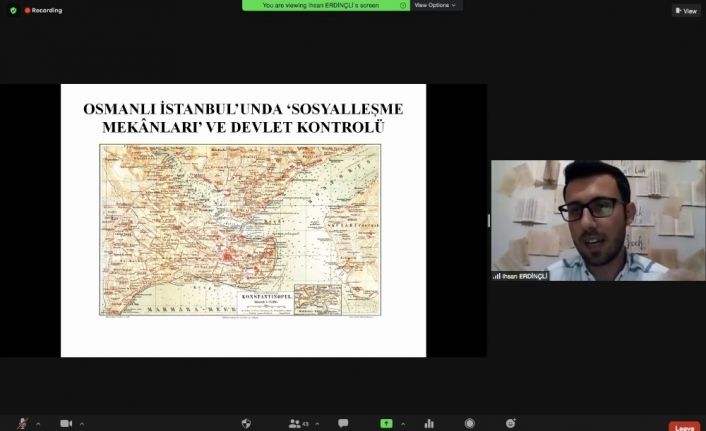Screen dimensions: 706x431
Task: Open video options caret beside camera
Action: (81, 424)
